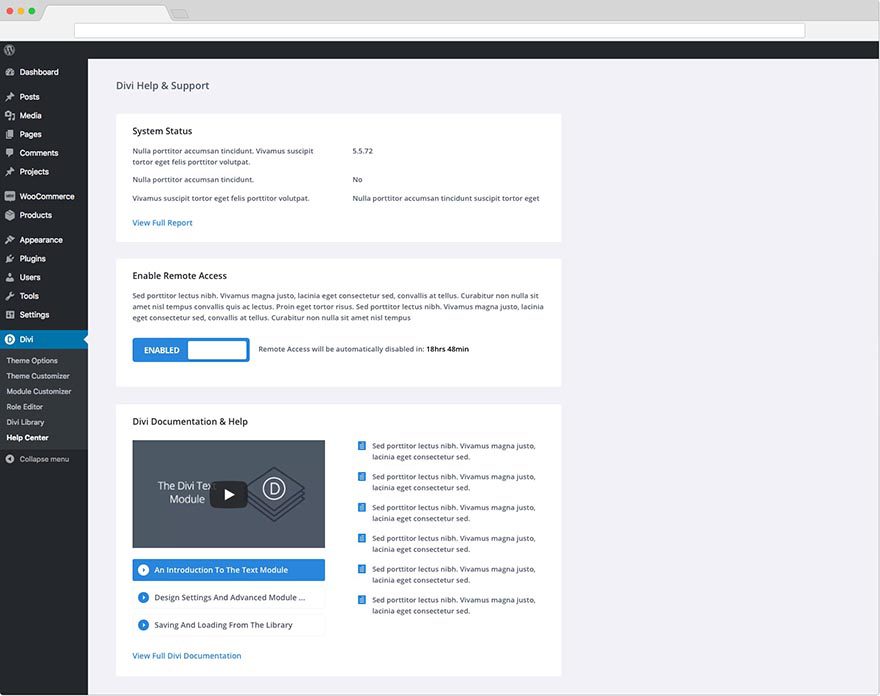This screenshot has height=696, width=880.
Task: Click the Comments bubble icon
Action: point(10,153)
